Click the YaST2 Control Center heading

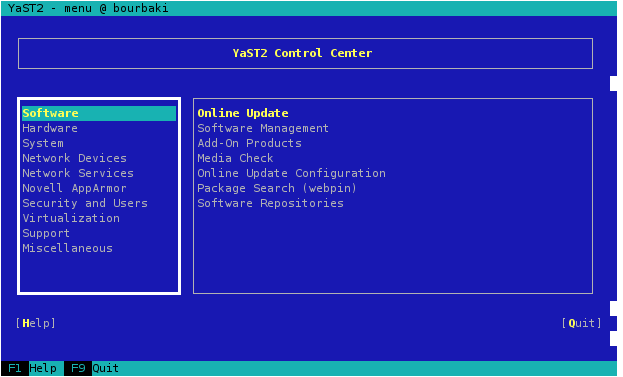pyautogui.click(x=302, y=53)
